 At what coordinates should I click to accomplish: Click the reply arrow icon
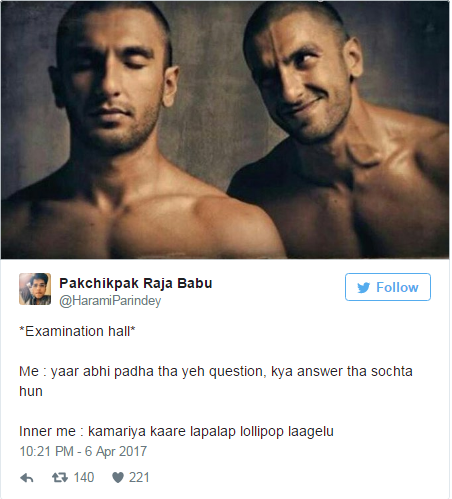tap(27, 478)
